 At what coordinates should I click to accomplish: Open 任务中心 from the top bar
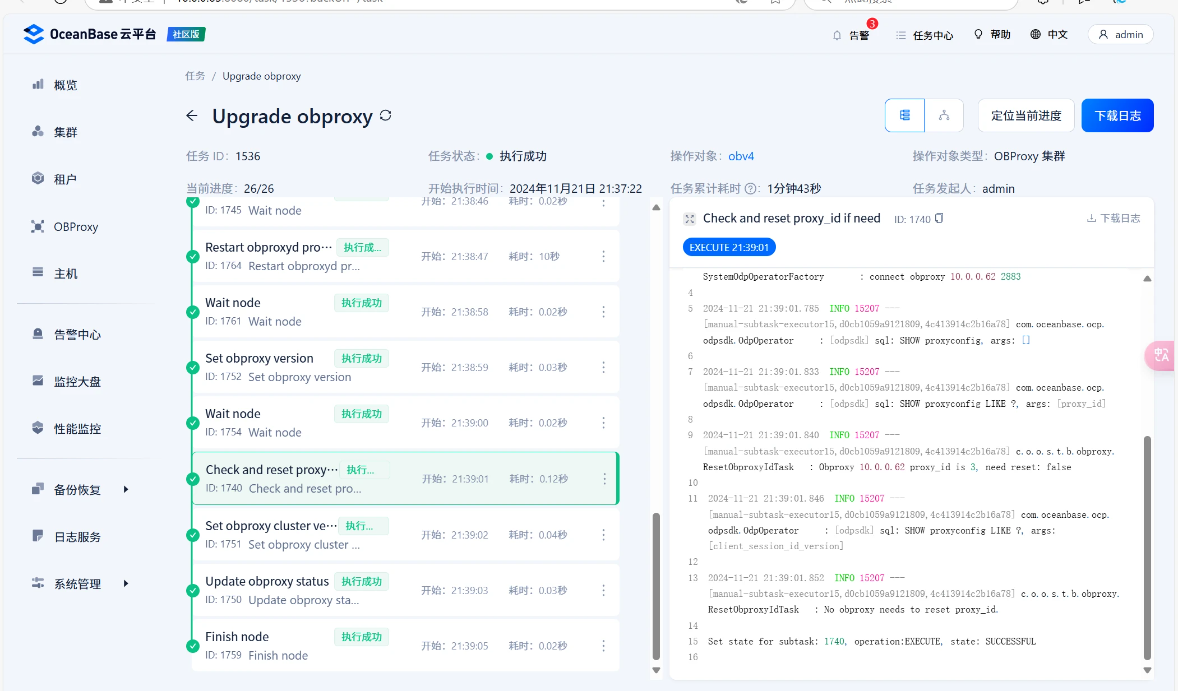(913, 34)
